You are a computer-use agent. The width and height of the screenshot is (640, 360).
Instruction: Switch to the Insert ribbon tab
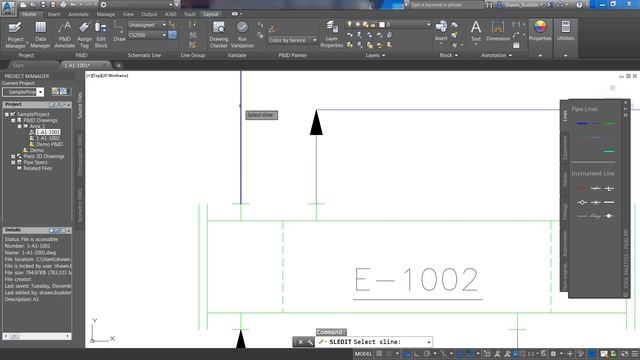(54, 14)
